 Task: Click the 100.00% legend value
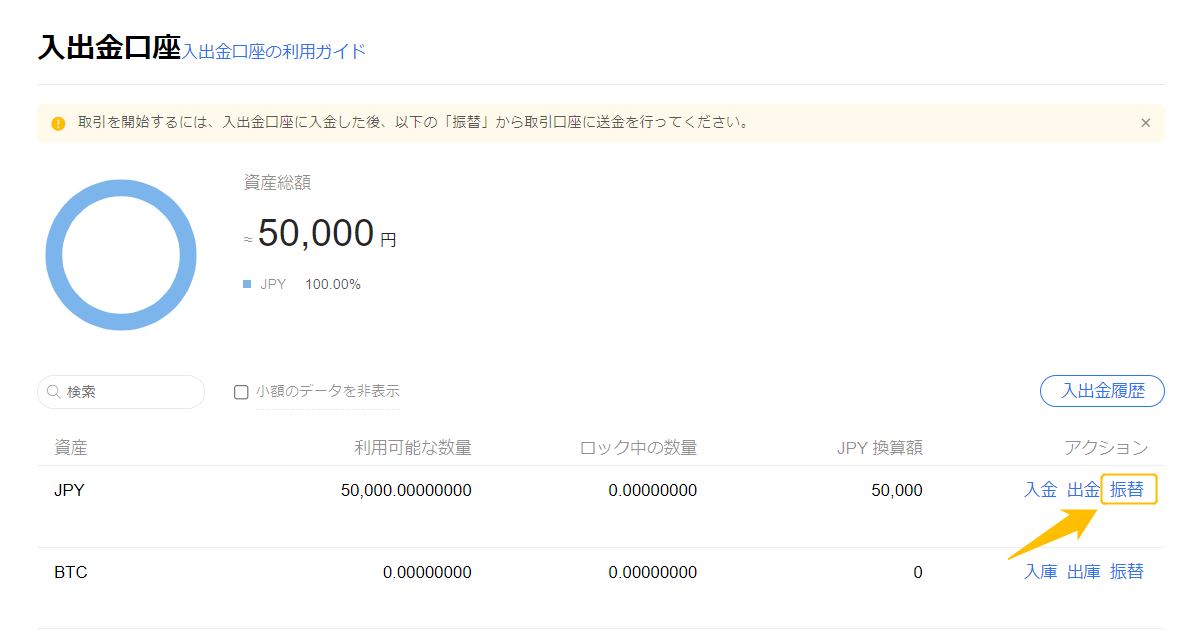pyautogui.click(x=333, y=284)
